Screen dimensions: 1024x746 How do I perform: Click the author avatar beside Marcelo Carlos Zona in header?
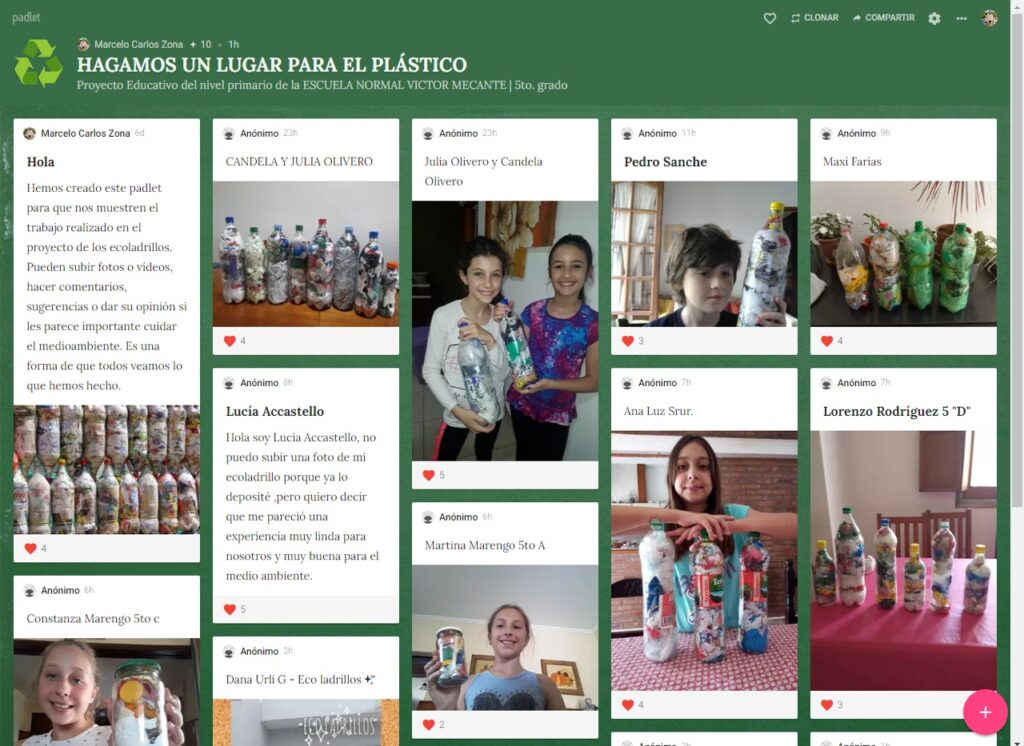click(x=83, y=44)
